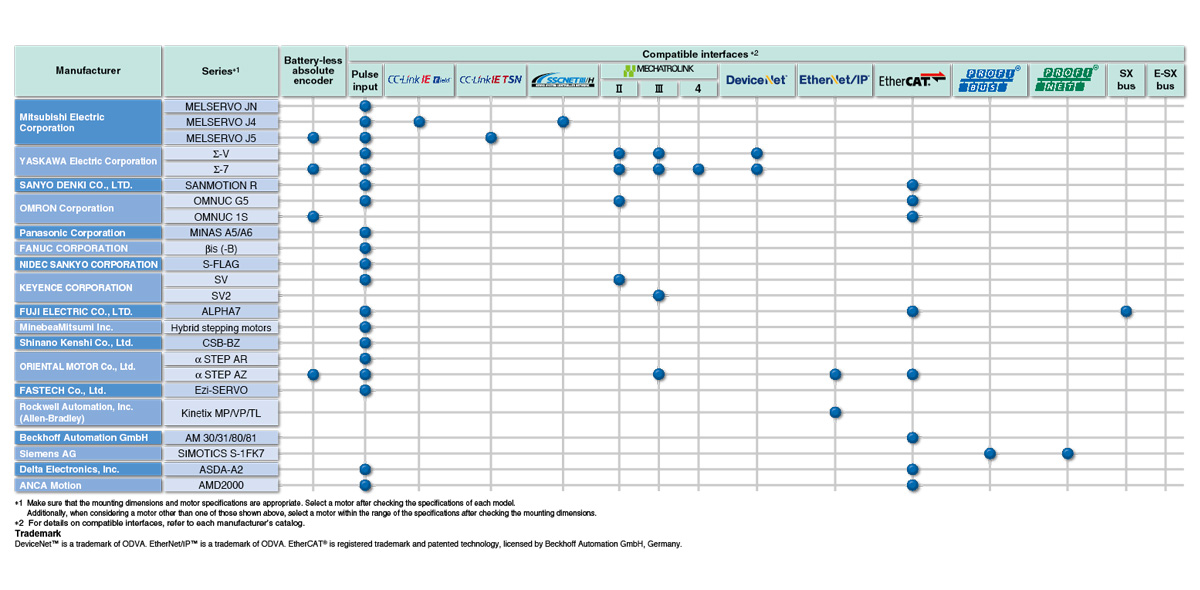Click MELSERVO JN pulse input dot
Viewport: 1200px width, 590px height.
(365, 106)
